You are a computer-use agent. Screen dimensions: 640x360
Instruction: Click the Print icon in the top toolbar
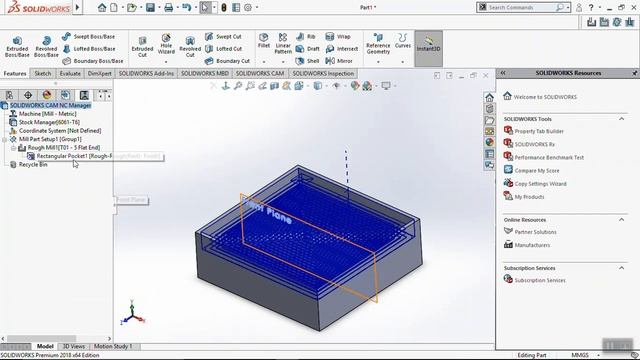pos(169,7)
